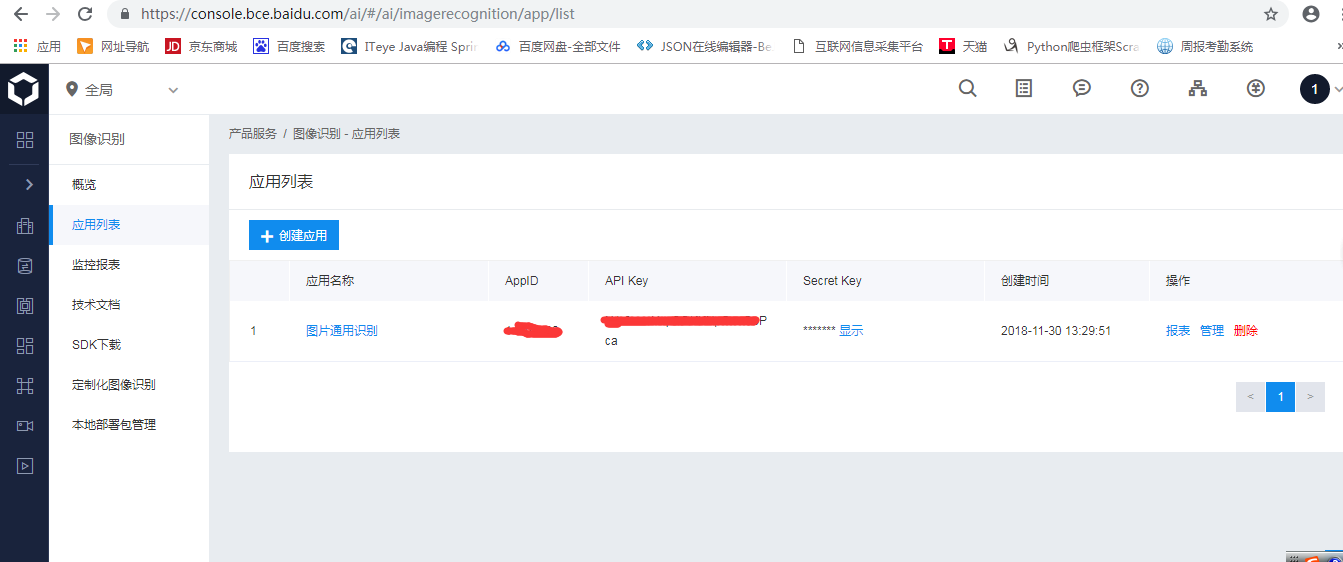Viewport: 1343px width, 562px height.
Task: Click the Secret Key column header
Action: pyautogui.click(x=832, y=281)
